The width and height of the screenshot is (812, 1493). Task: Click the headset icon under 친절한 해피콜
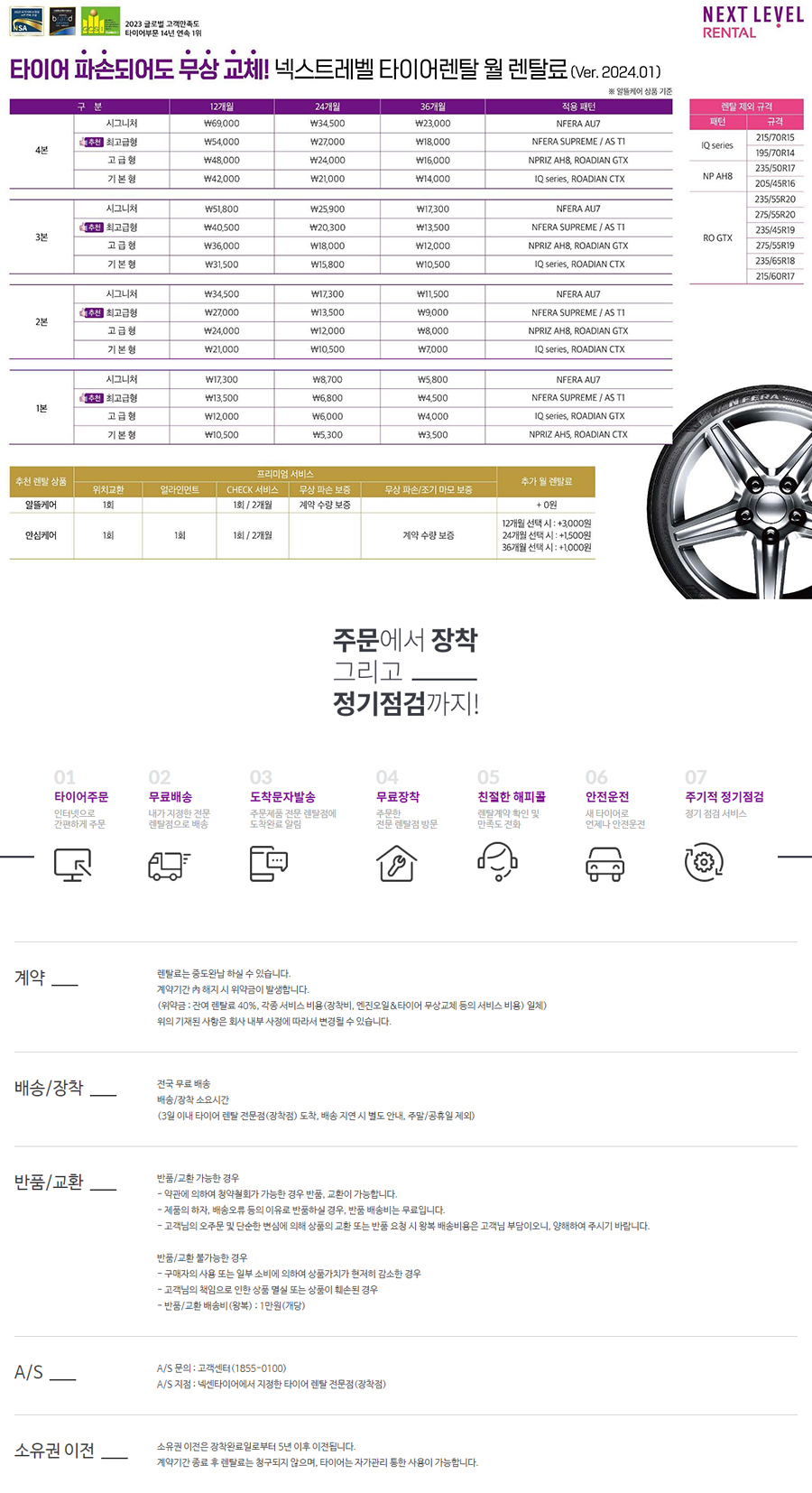(497, 861)
